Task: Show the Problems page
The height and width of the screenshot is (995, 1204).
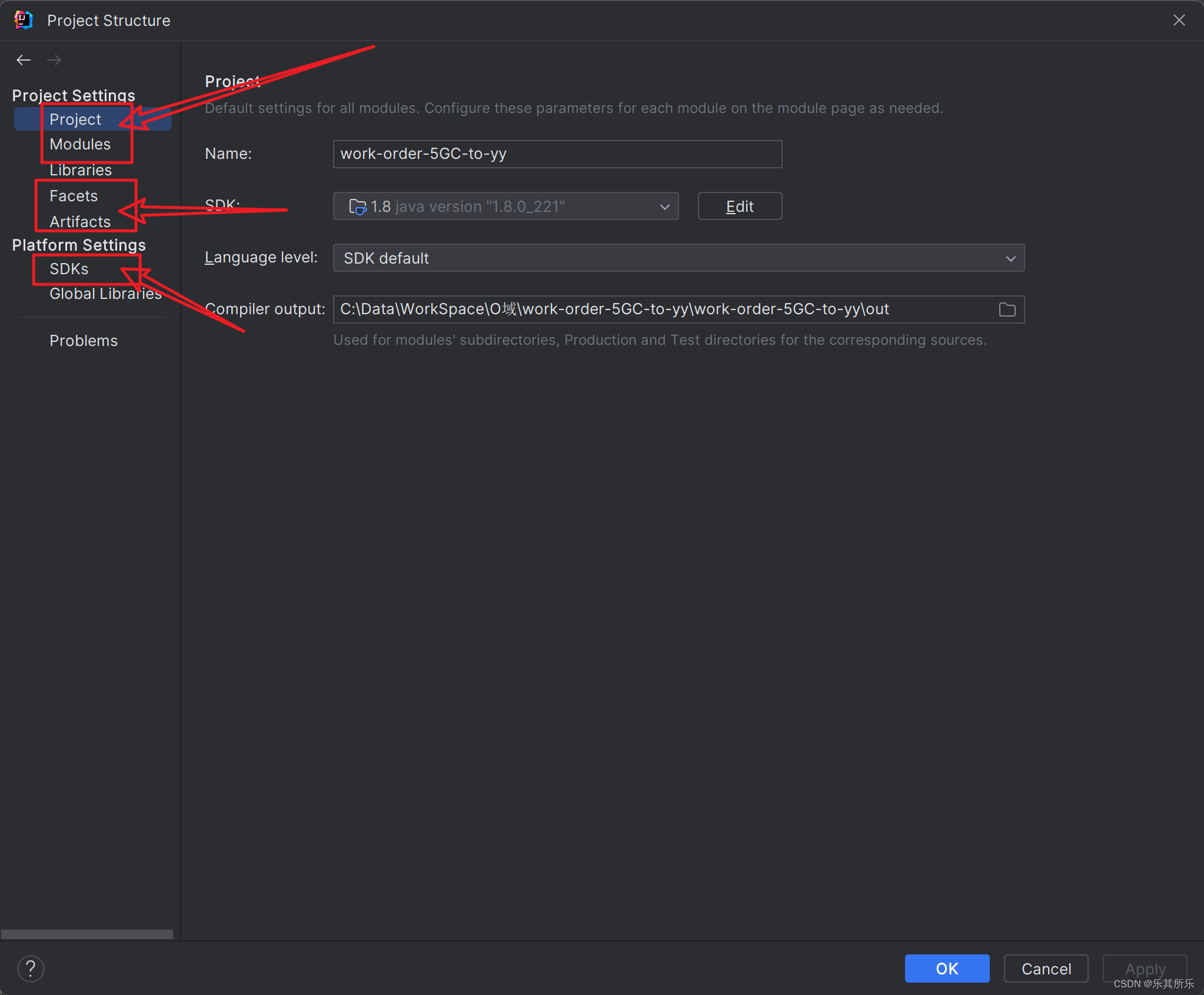Action: (84, 341)
